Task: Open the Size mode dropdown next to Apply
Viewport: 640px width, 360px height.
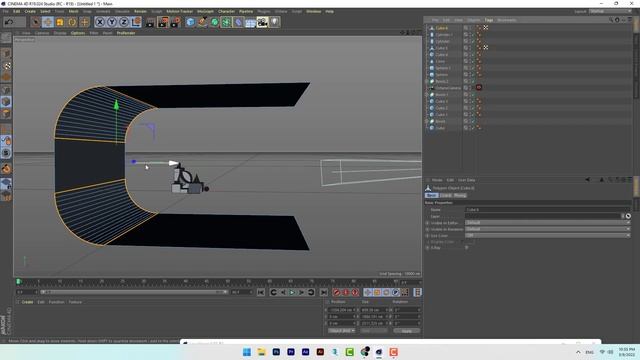Action: coord(373,331)
